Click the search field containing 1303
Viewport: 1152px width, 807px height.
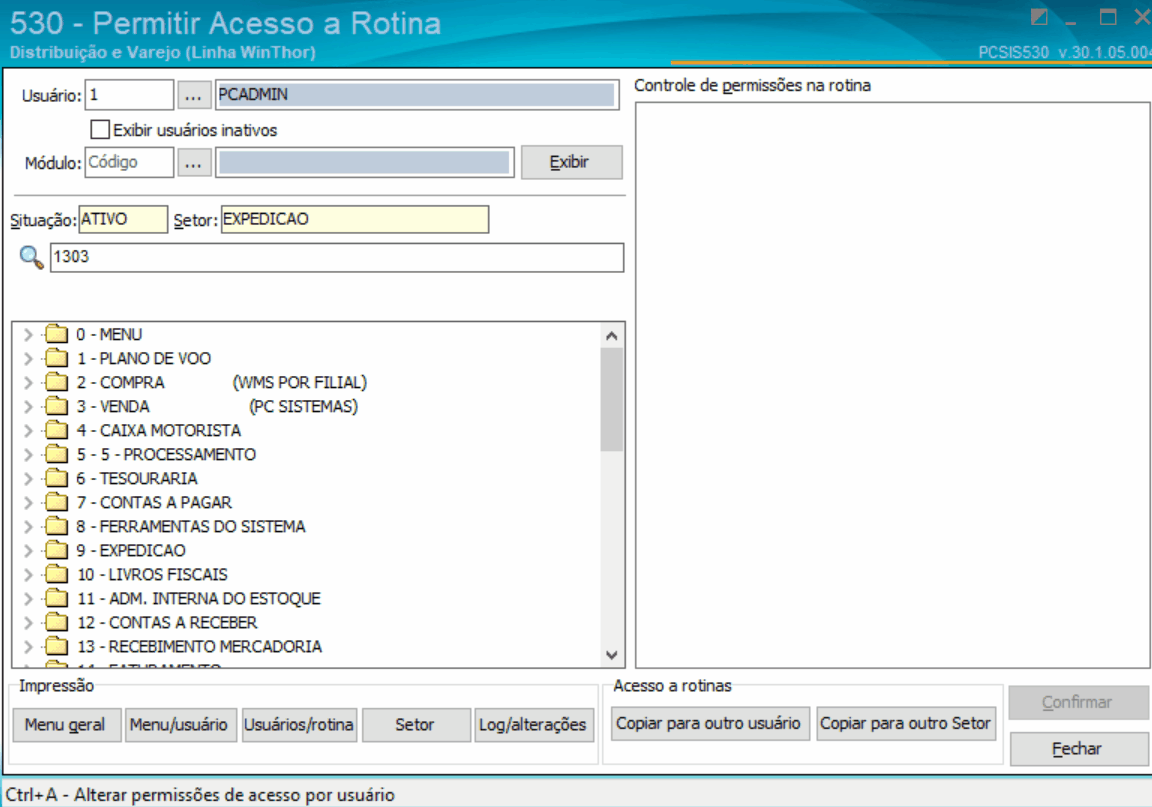pos(336,257)
